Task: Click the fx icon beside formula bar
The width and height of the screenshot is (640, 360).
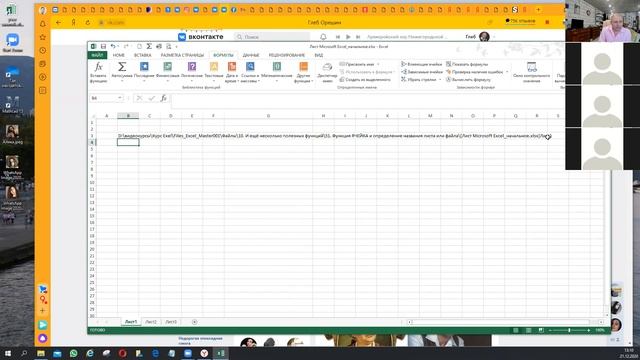Action: point(163,98)
